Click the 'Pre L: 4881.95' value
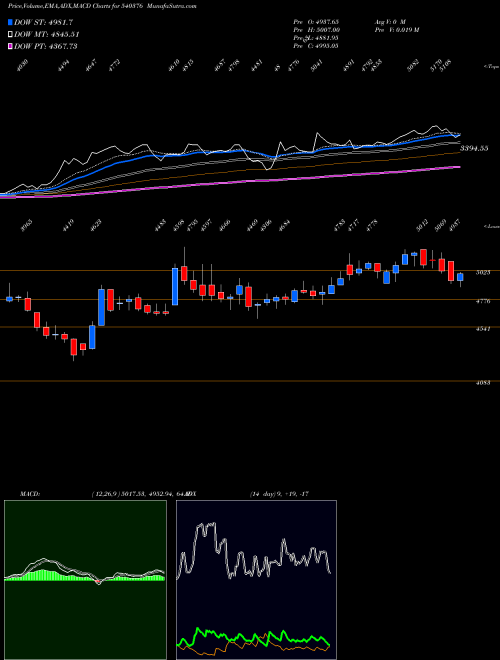Image resolution: width=500 pixels, height=660 pixels. pos(316,38)
